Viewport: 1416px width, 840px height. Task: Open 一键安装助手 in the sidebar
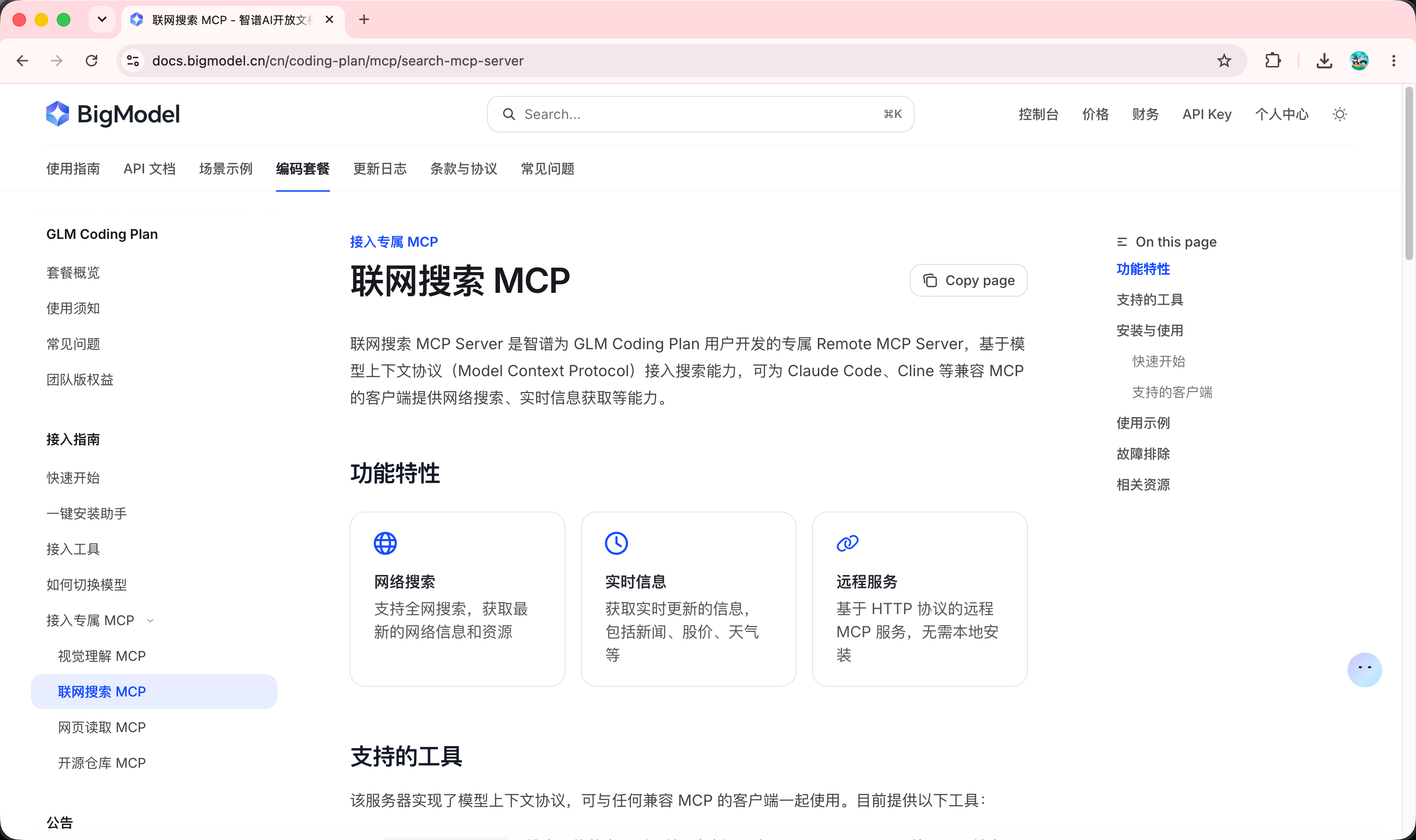click(x=87, y=514)
